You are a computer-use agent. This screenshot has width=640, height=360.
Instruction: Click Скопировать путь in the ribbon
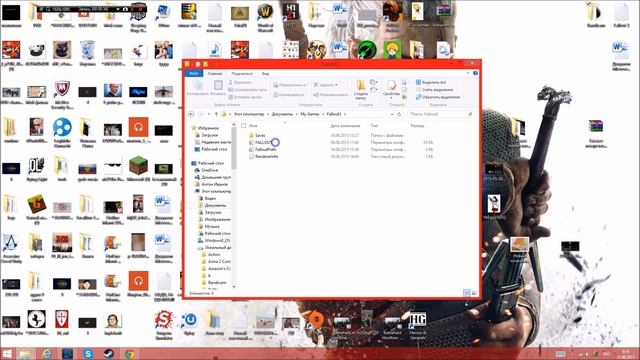(247, 90)
